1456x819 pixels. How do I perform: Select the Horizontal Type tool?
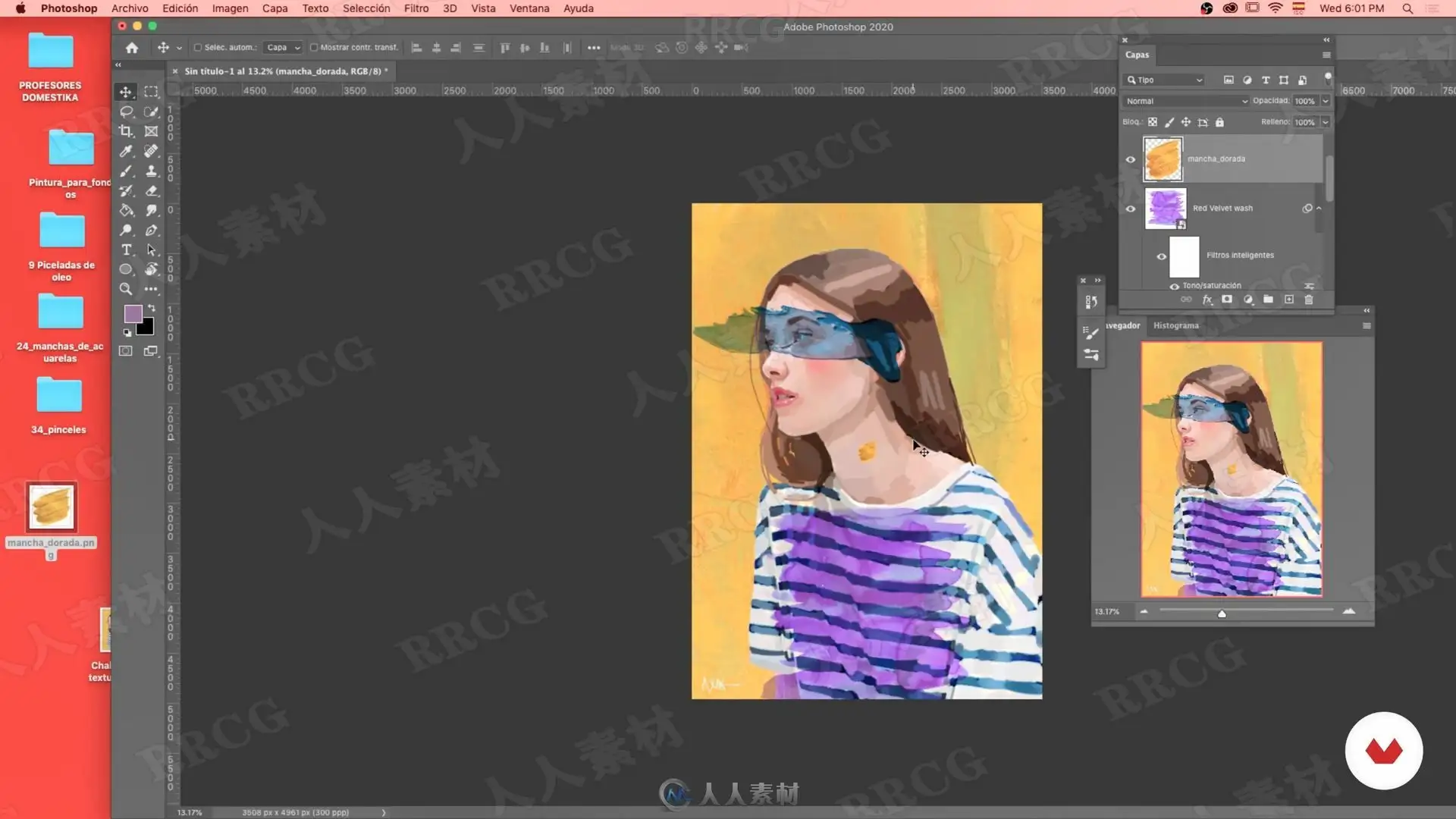coord(126,249)
